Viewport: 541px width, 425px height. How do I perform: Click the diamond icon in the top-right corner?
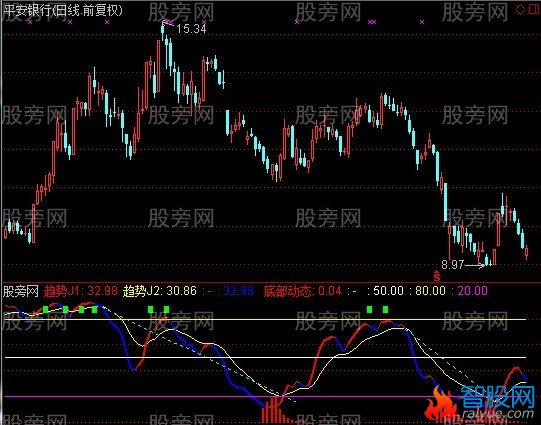click(x=520, y=9)
